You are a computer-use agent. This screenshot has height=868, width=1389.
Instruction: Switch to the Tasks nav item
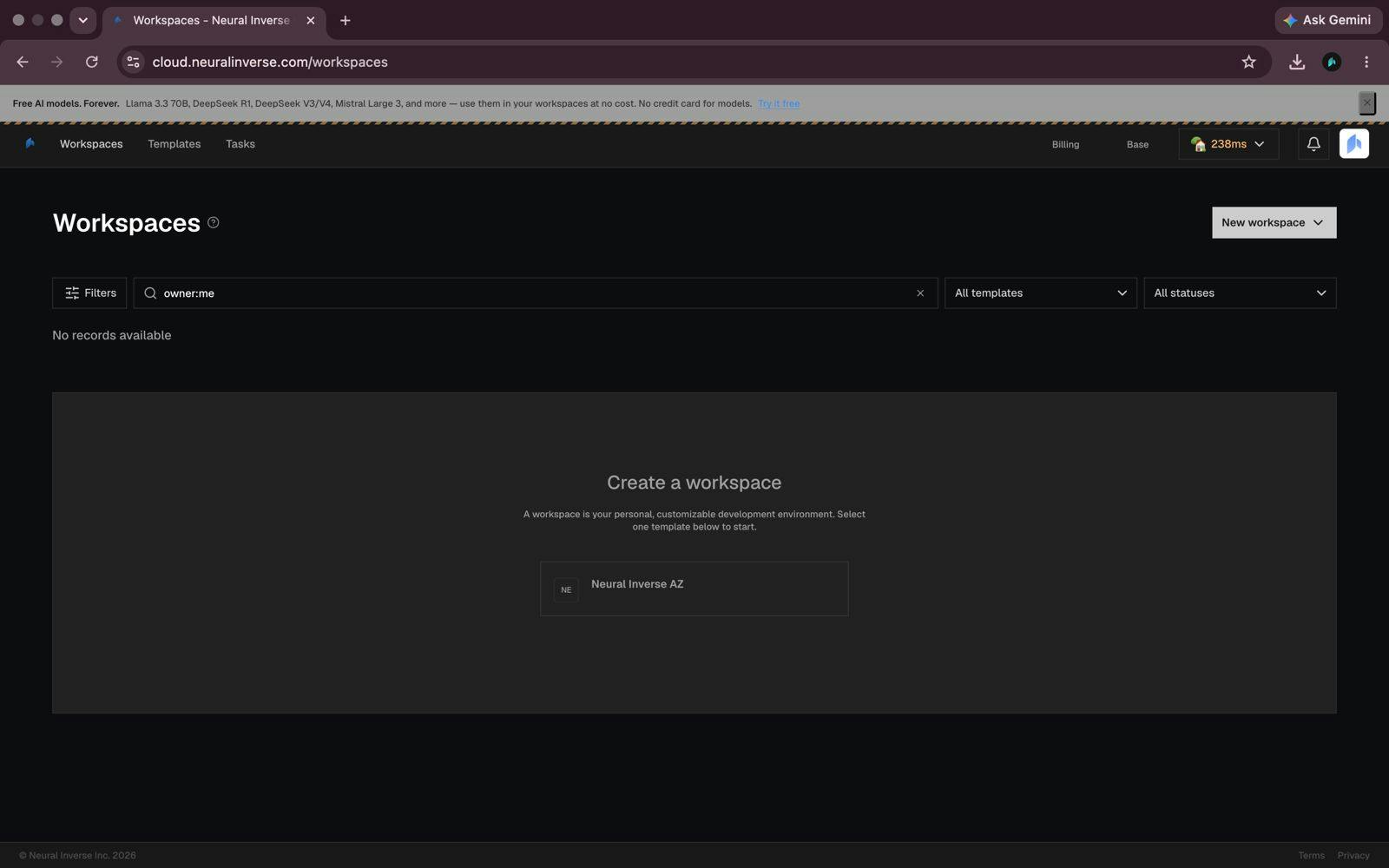click(x=240, y=144)
